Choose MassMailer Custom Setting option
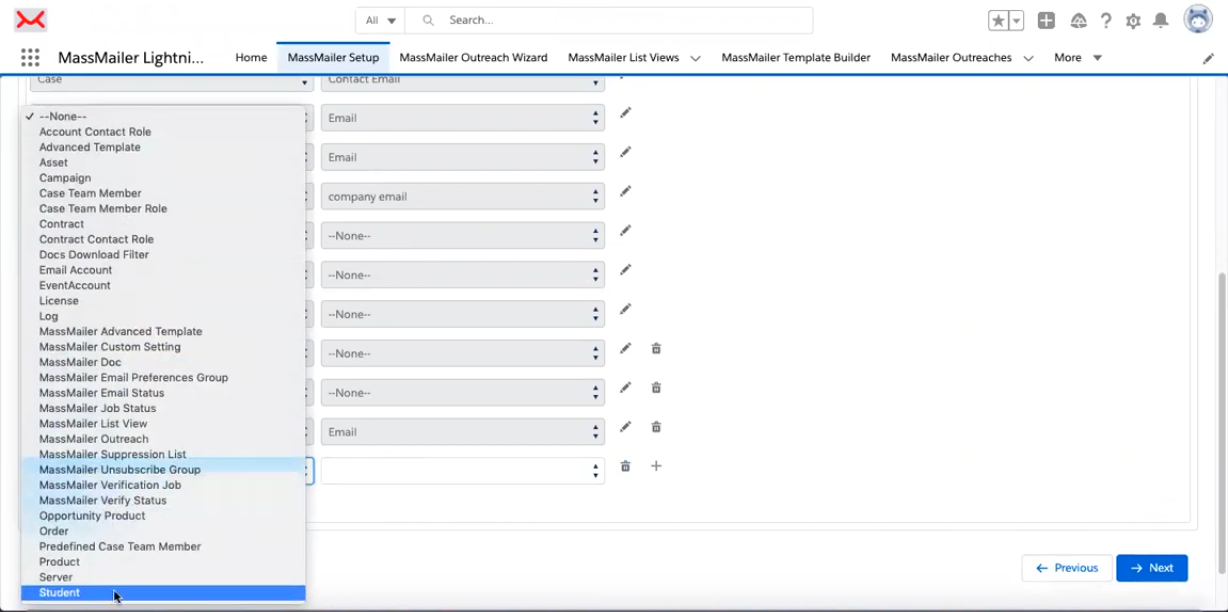Screen dimensions: 1228x612 pyautogui.click(x=163, y=347)
